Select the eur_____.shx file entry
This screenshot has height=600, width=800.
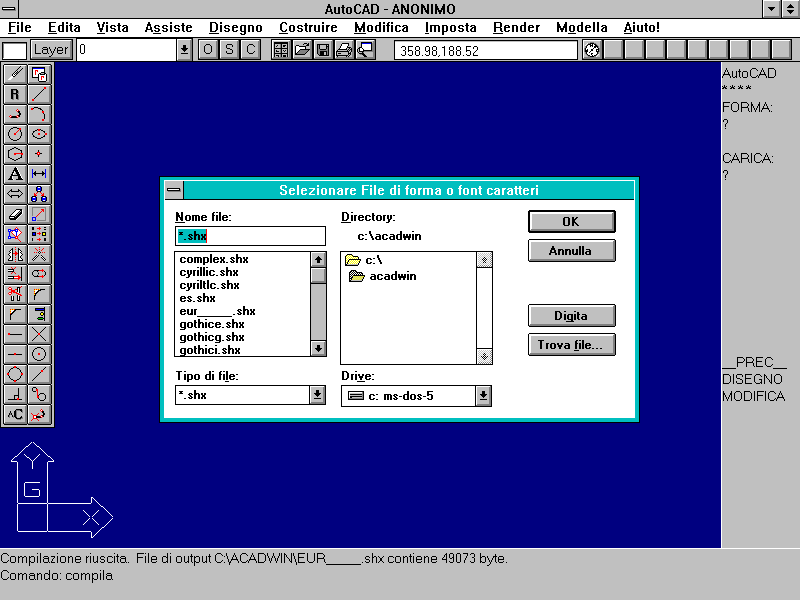click(x=217, y=311)
